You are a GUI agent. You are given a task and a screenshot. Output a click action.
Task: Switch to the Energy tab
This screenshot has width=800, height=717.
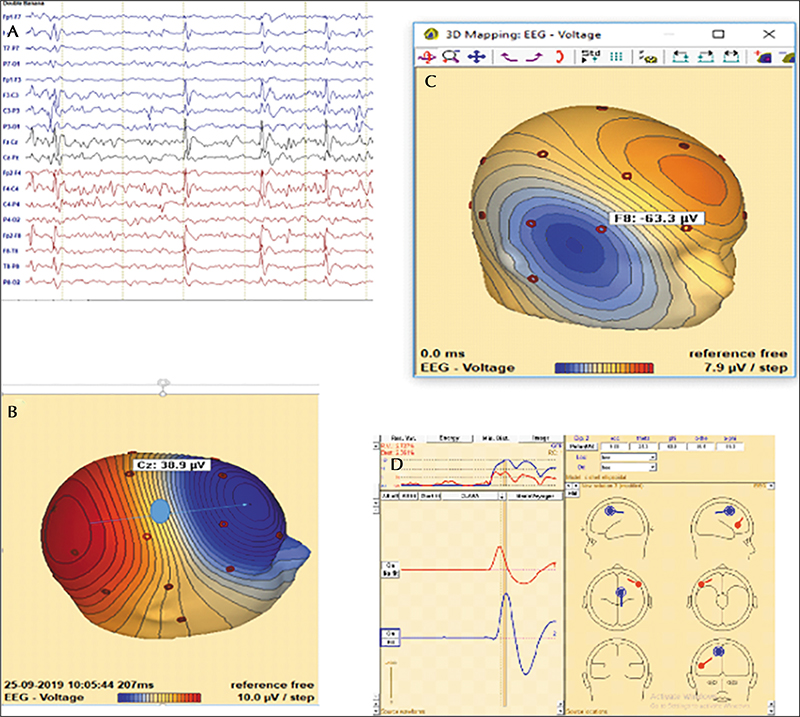click(449, 438)
